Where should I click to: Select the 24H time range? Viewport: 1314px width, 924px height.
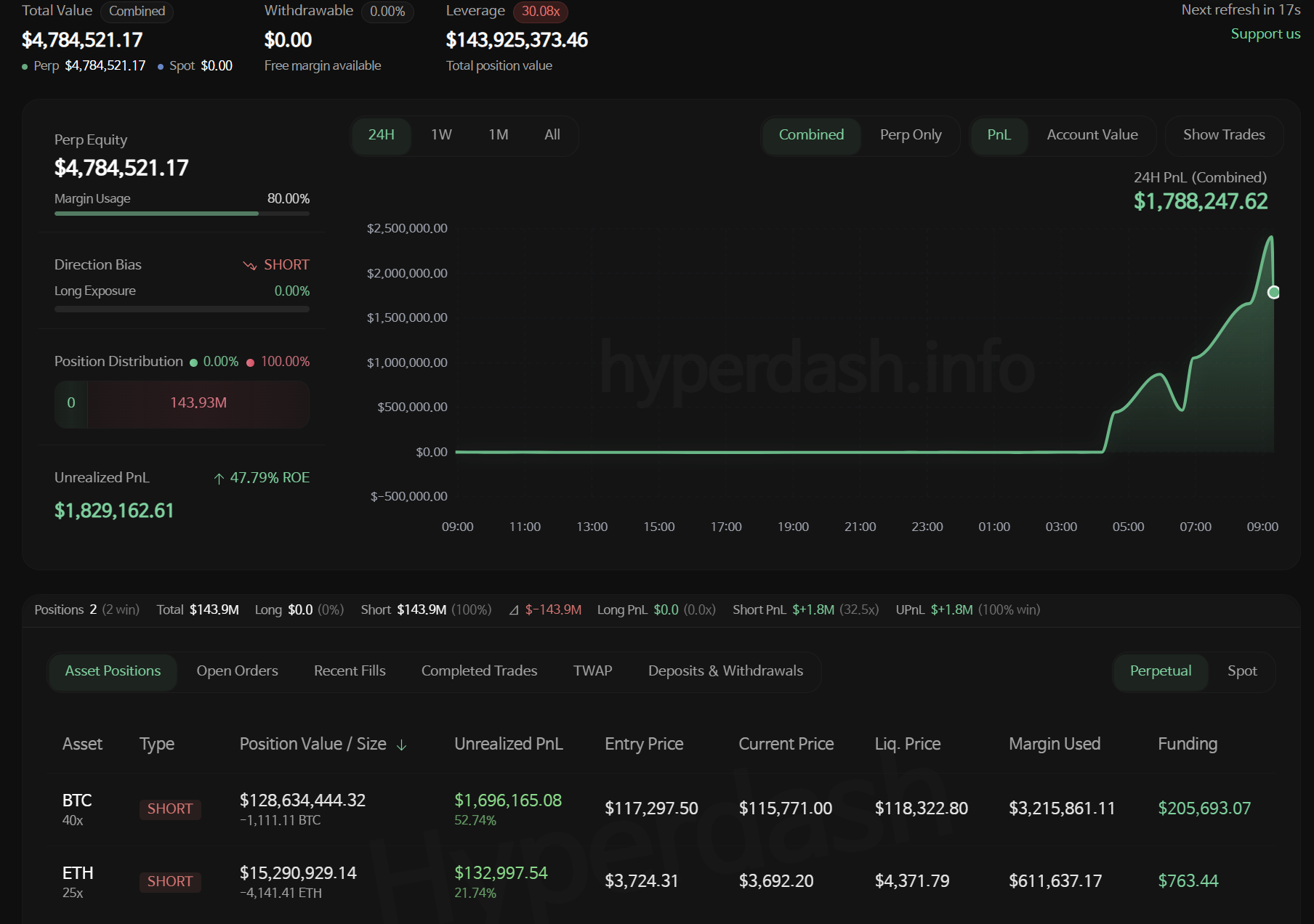tap(382, 135)
